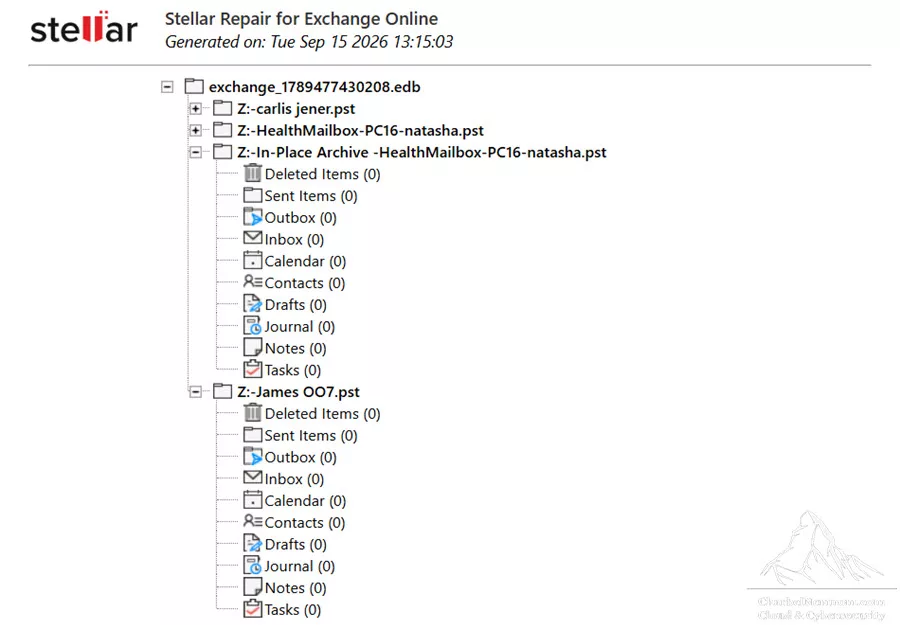Open Contacts (0) in In-Place Archive

[x=305, y=284]
